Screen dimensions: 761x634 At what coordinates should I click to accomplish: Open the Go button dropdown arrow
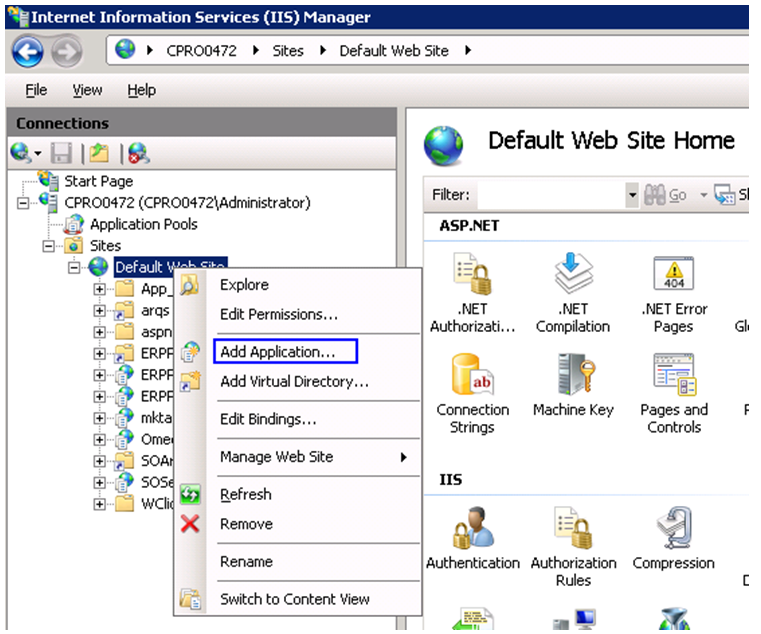703,195
